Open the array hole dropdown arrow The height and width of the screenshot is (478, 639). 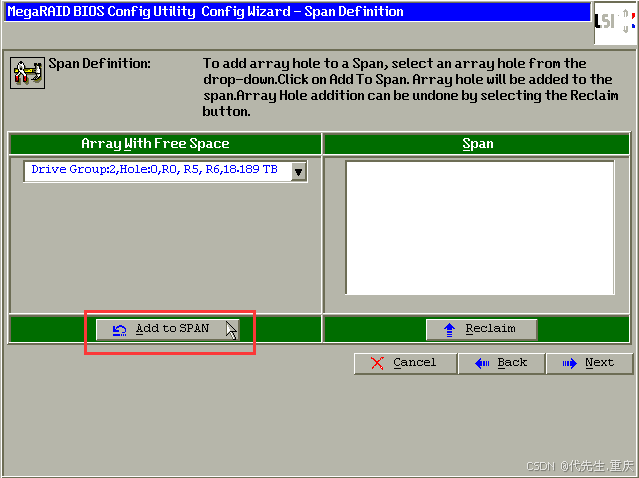tap(299, 172)
